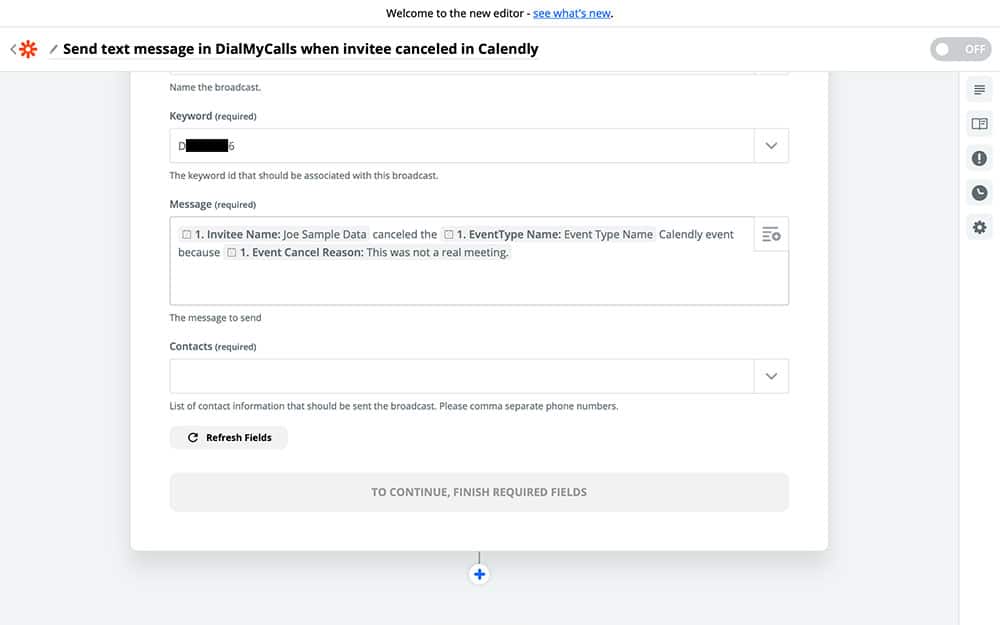
Task: Show Zap alerts via exclamation icon
Action: [979, 158]
